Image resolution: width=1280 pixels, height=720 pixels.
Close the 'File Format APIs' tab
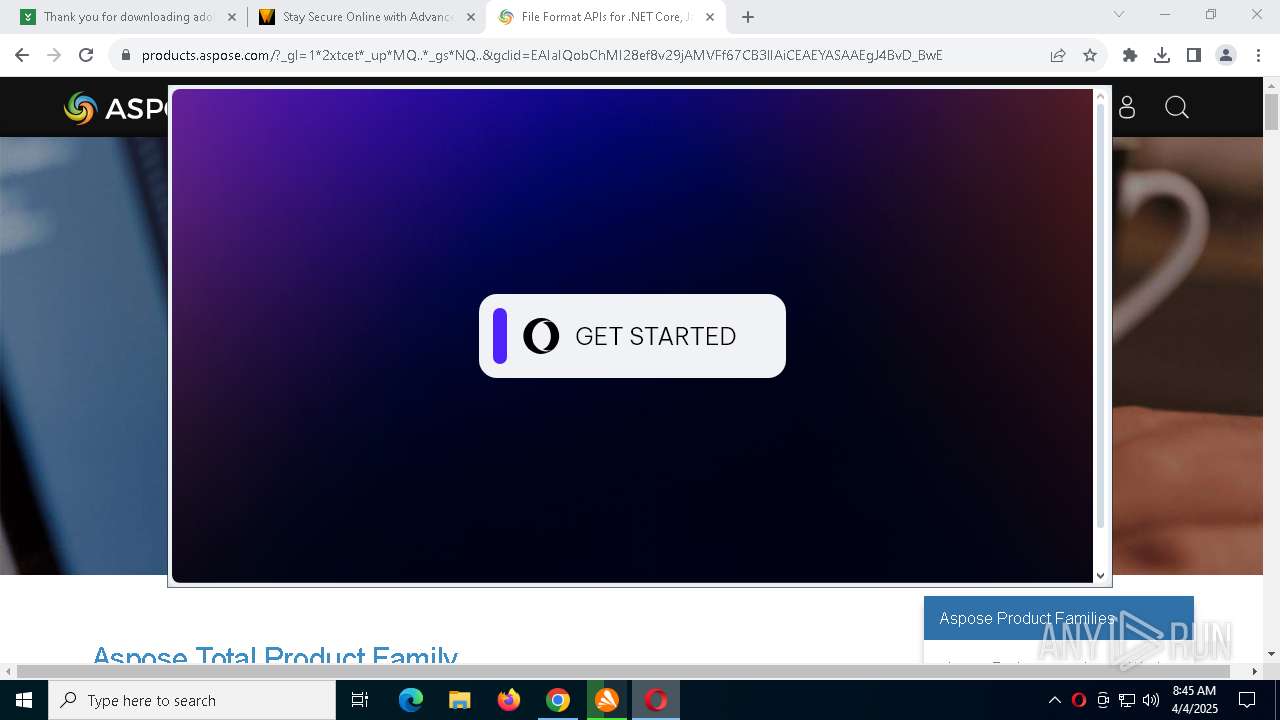pos(709,17)
